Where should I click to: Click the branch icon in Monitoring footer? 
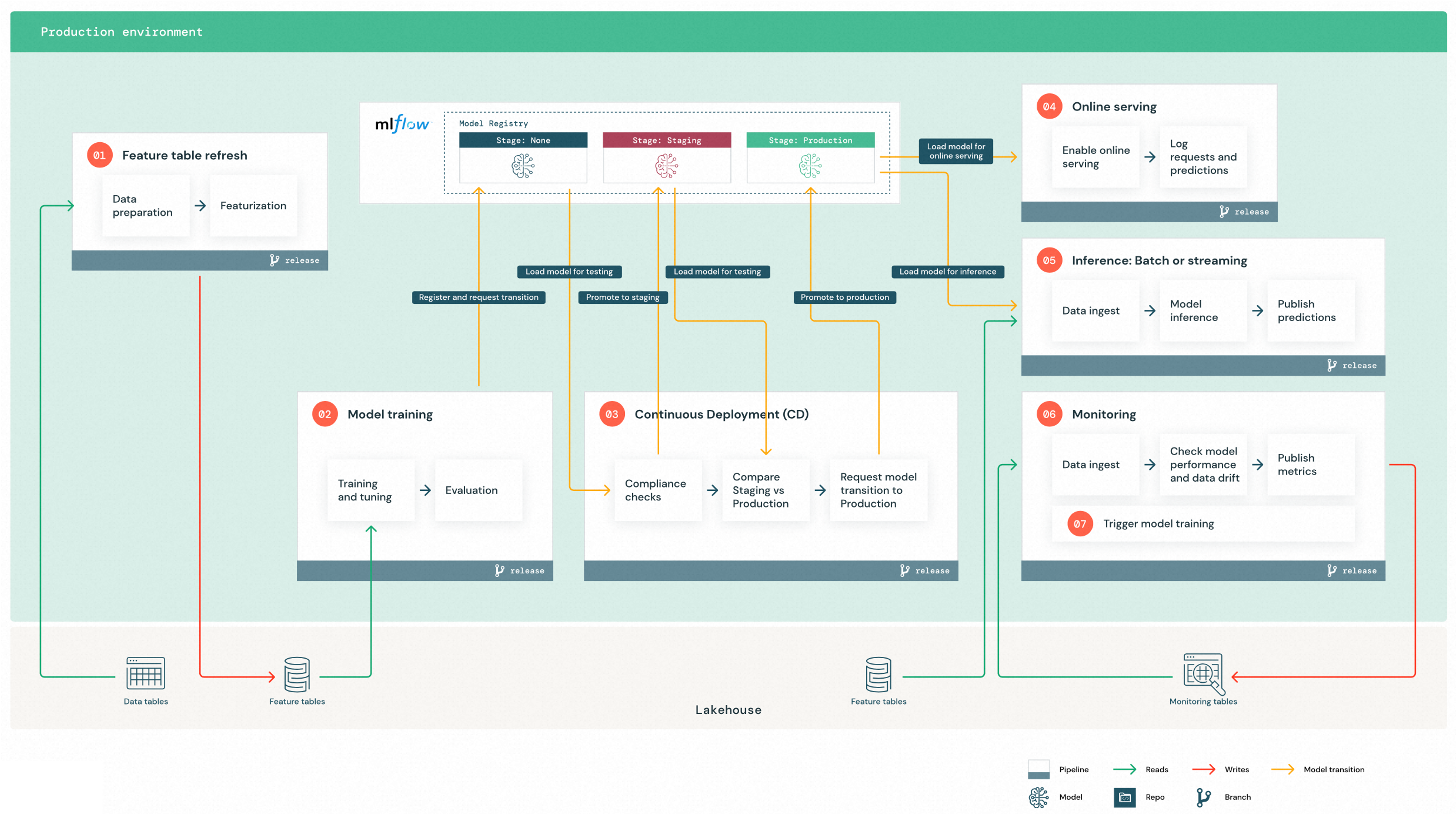coord(1332,570)
